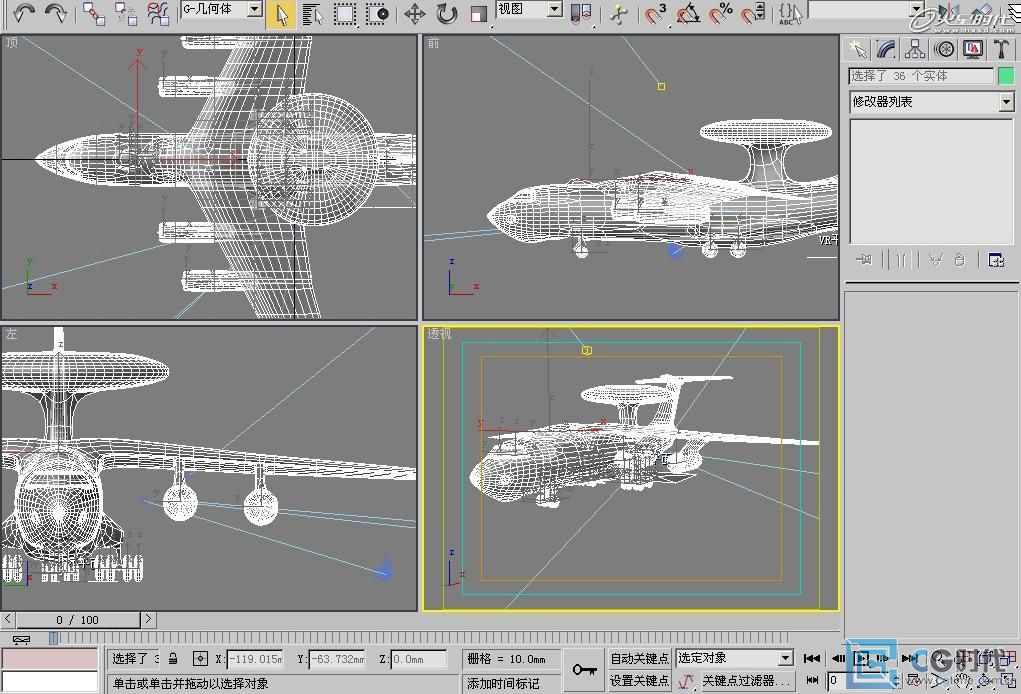Click the Key Mode toggle left of frame field

tap(812, 681)
